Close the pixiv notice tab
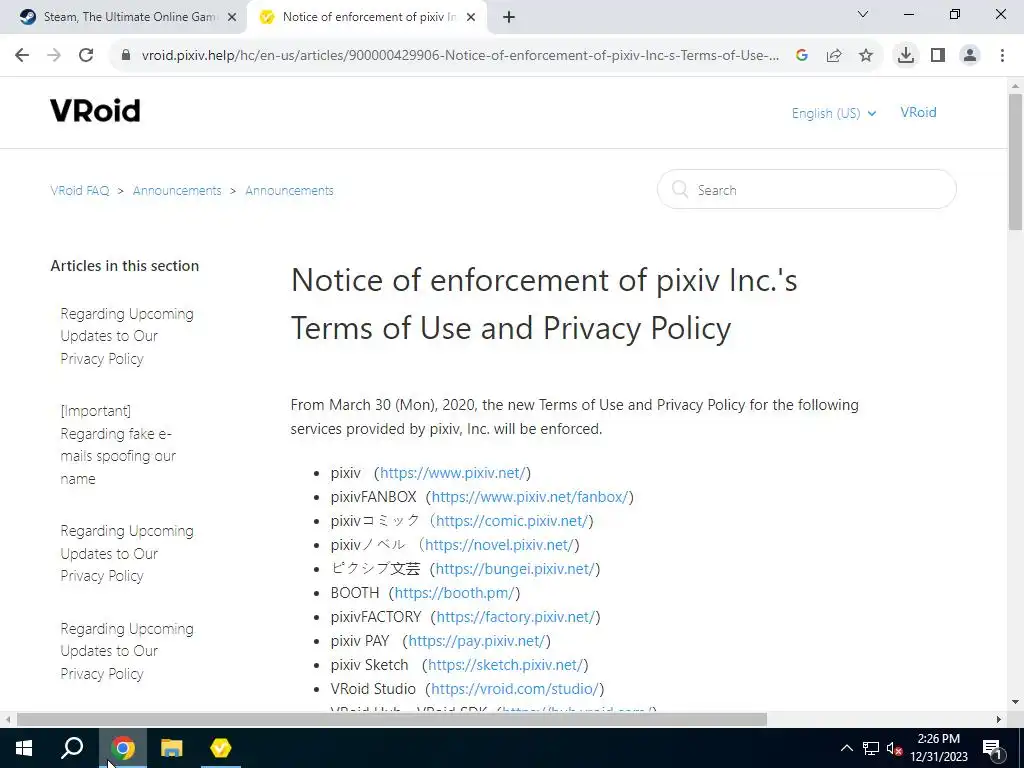This screenshot has height=768, width=1024. [x=471, y=18]
